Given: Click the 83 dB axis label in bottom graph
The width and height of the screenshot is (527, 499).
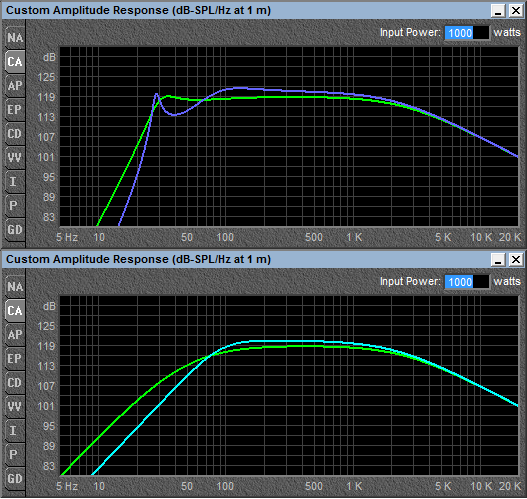Looking at the screenshot, I should pyautogui.click(x=49, y=466).
